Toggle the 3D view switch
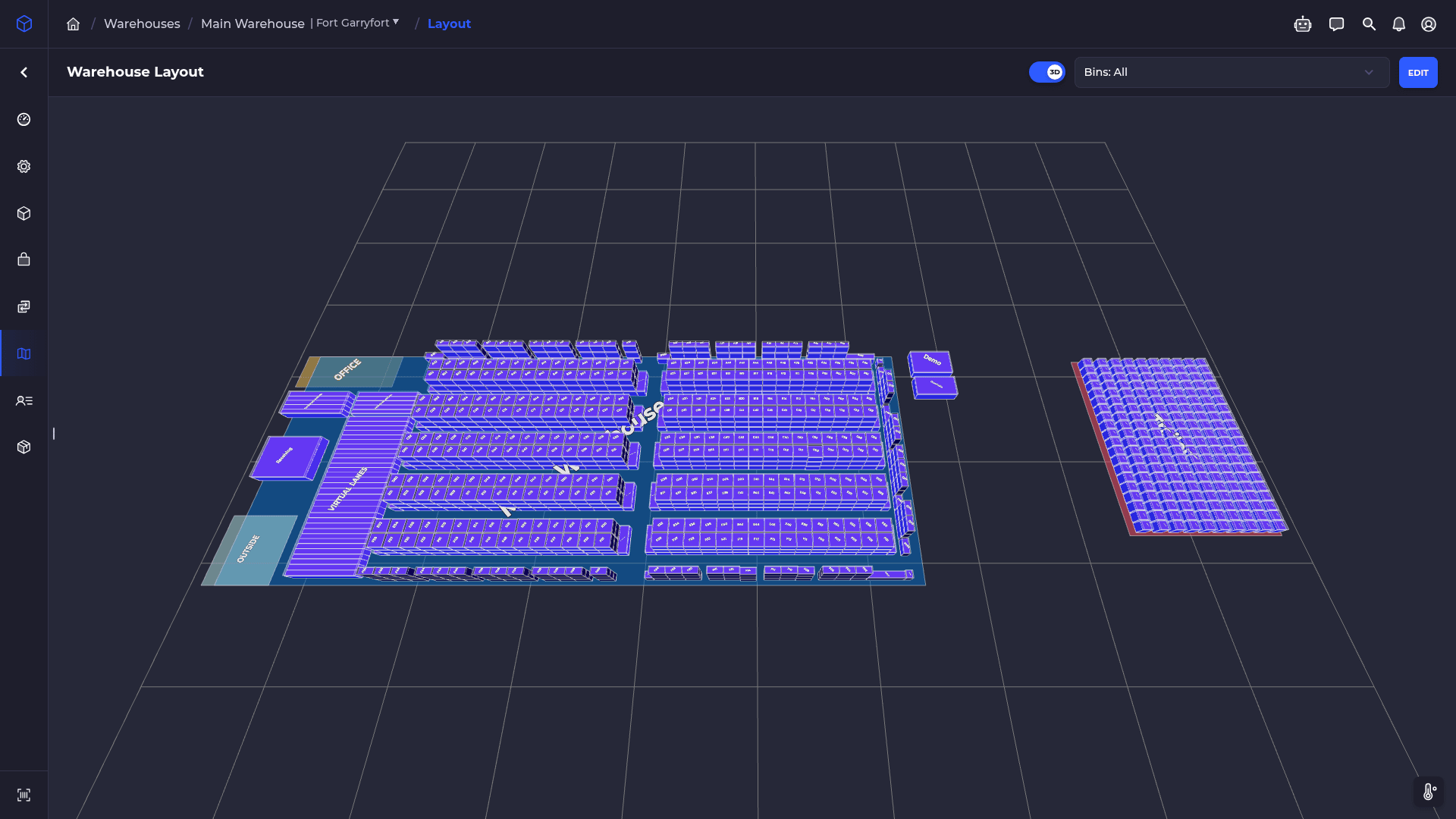1456x819 pixels. [1046, 72]
